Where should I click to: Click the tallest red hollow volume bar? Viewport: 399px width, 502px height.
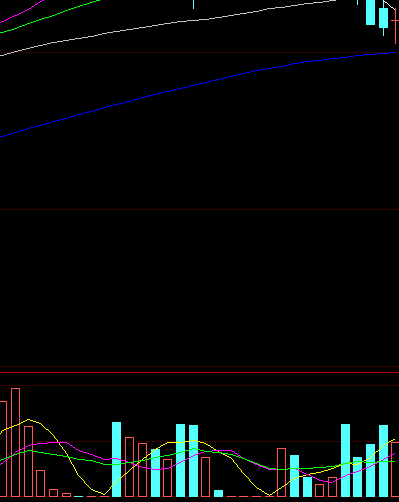(x=15, y=442)
